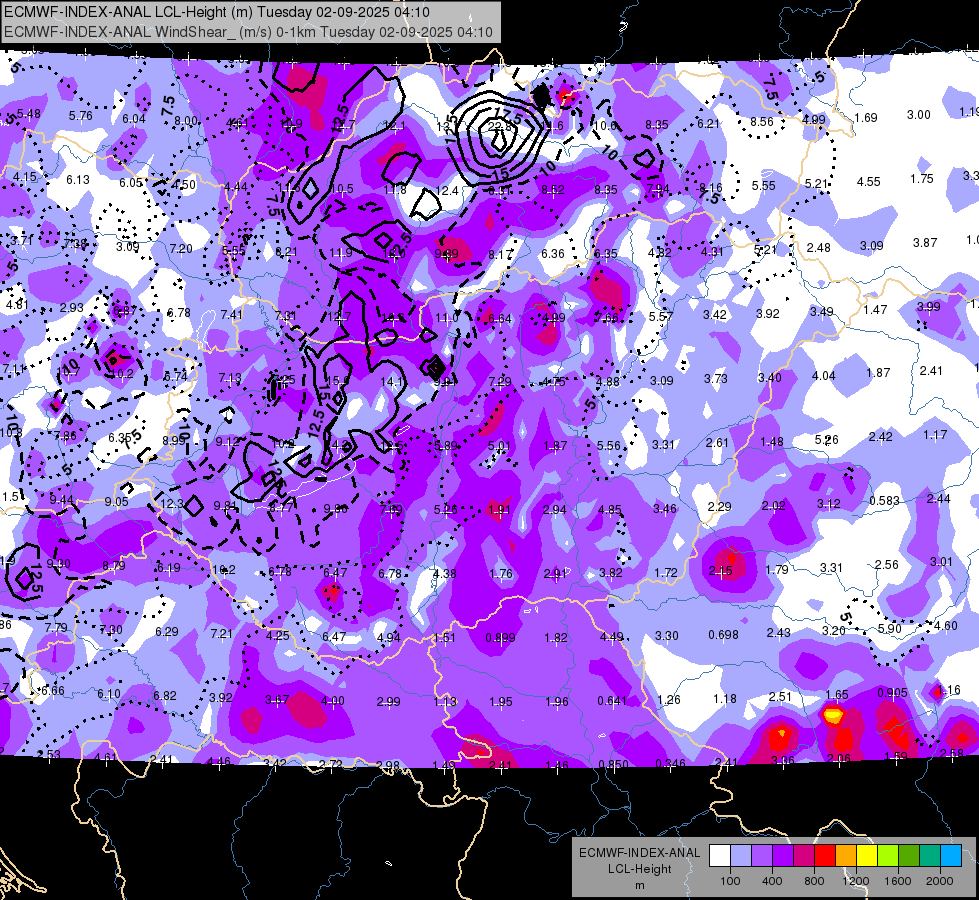The width and height of the screenshot is (979, 900).
Task: Click the grid value 6.13
Action: pos(78,179)
